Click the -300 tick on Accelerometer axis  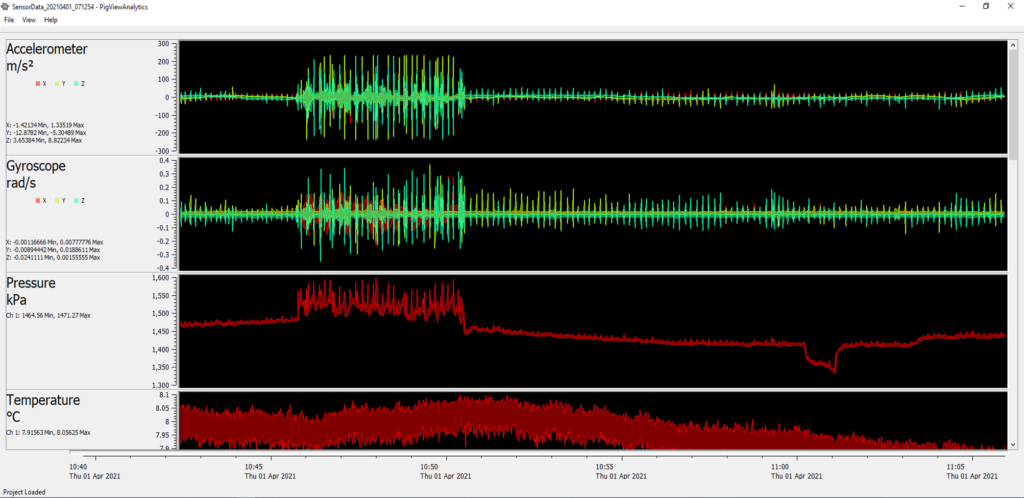162,151
